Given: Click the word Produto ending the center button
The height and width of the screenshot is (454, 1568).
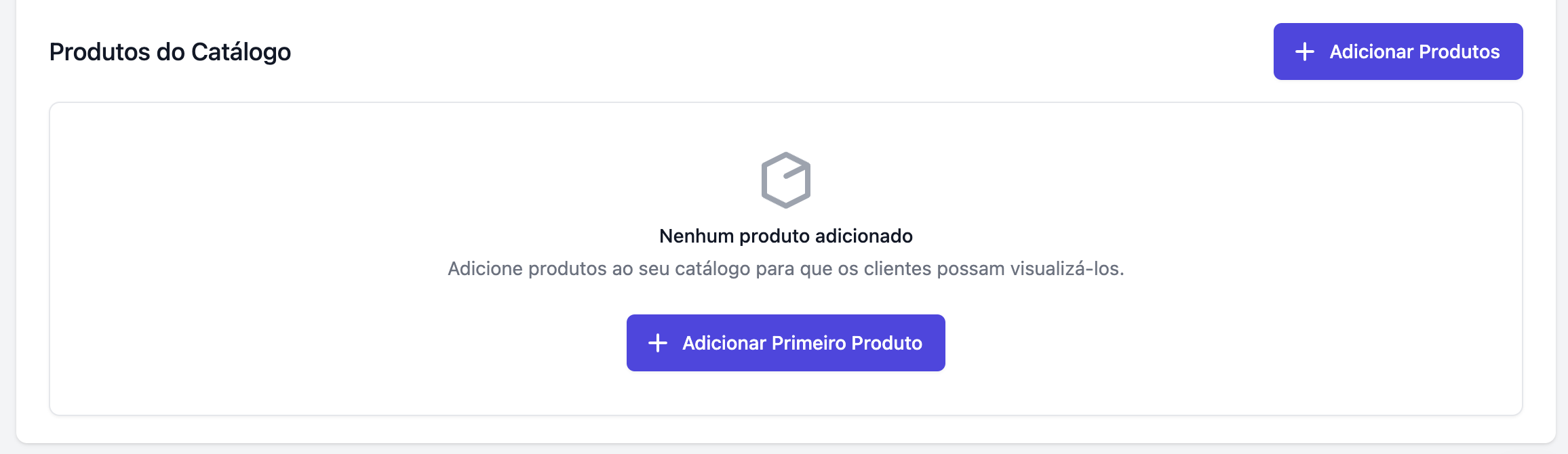Looking at the screenshot, I should coord(886,343).
